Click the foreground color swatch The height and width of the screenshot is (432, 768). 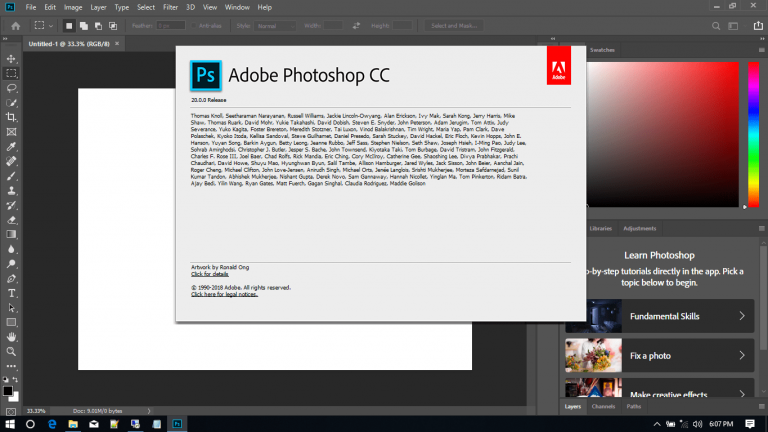7,391
